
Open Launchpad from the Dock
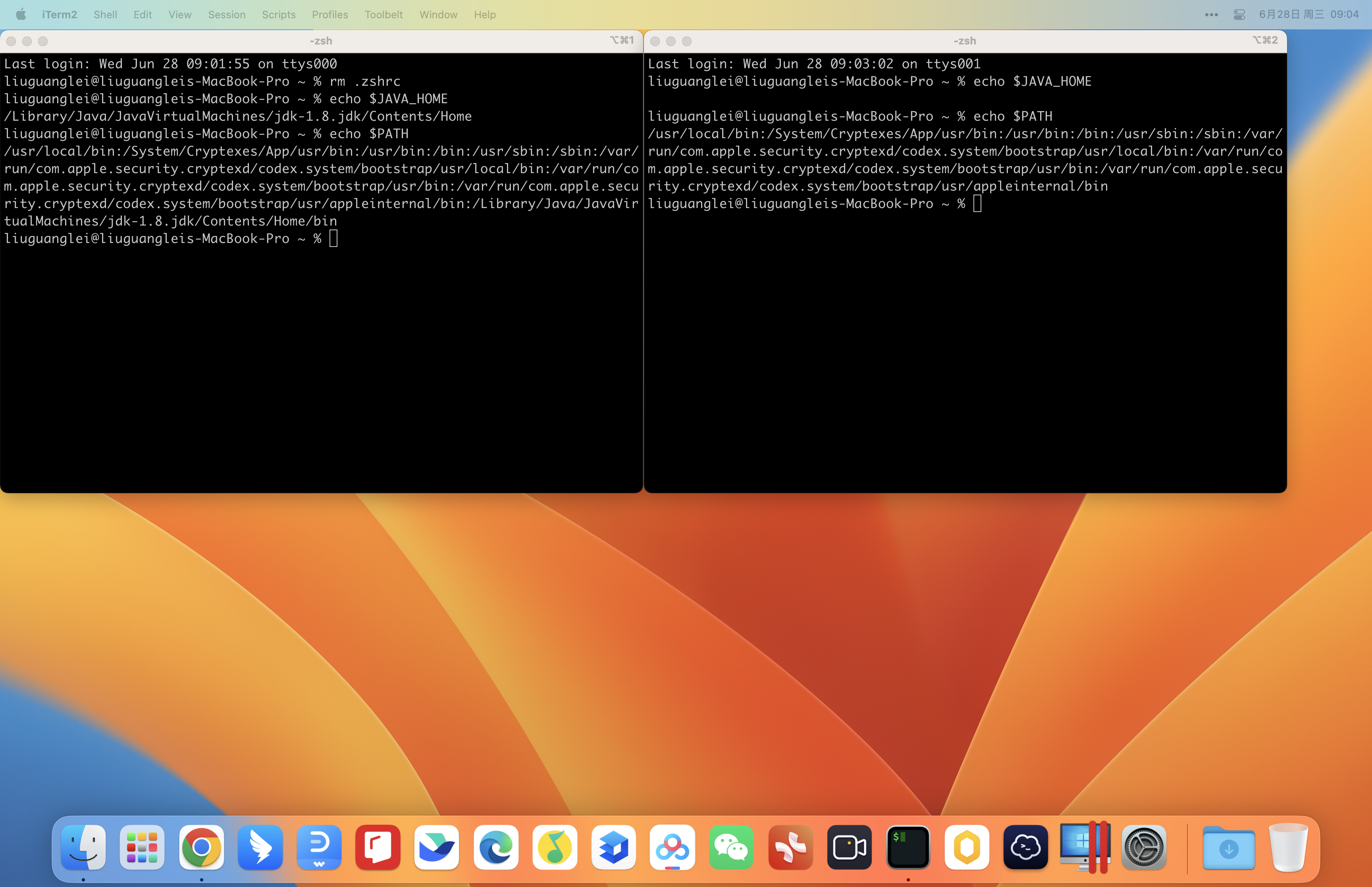tap(142, 847)
